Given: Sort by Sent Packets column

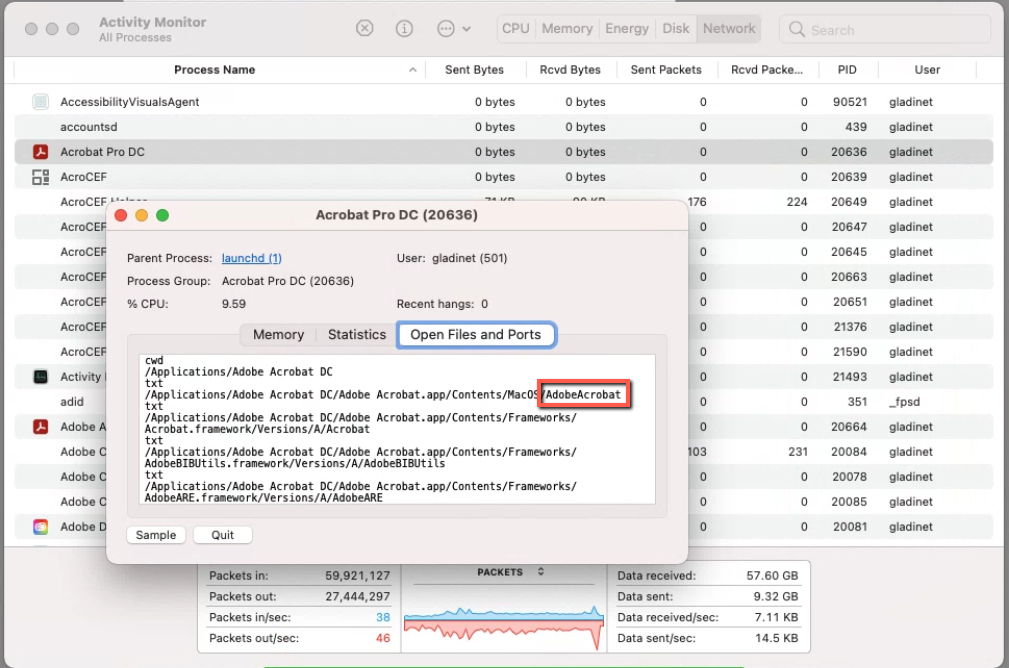Looking at the screenshot, I should (x=666, y=70).
